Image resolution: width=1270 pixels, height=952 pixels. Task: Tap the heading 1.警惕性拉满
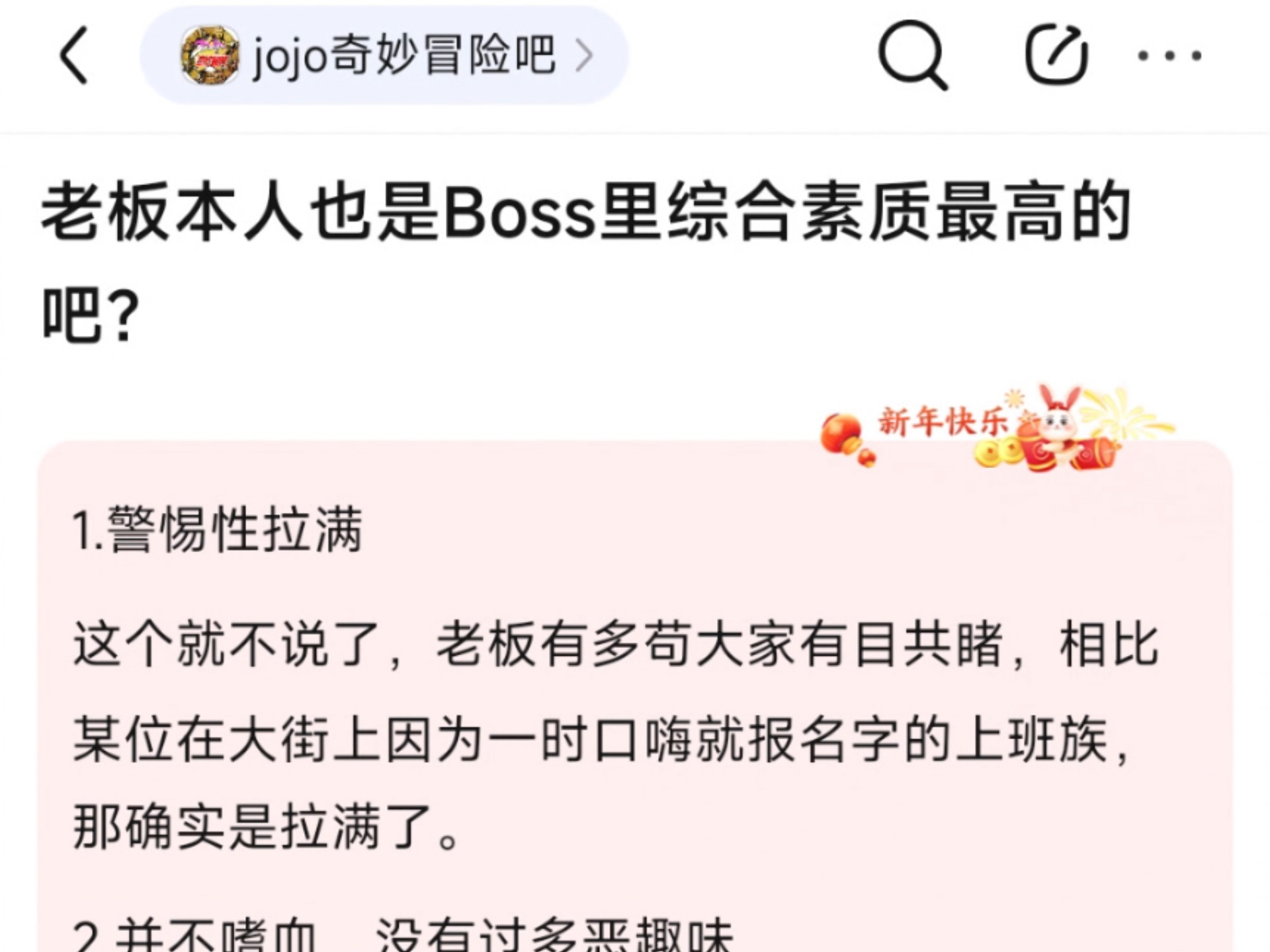(218, 530)
